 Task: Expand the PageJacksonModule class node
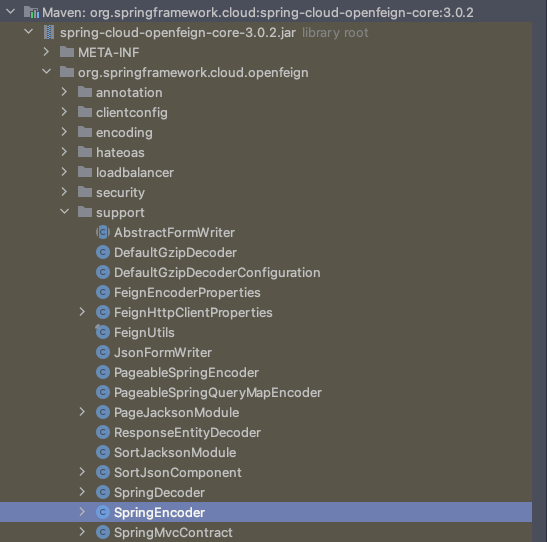tap(82, 412)
